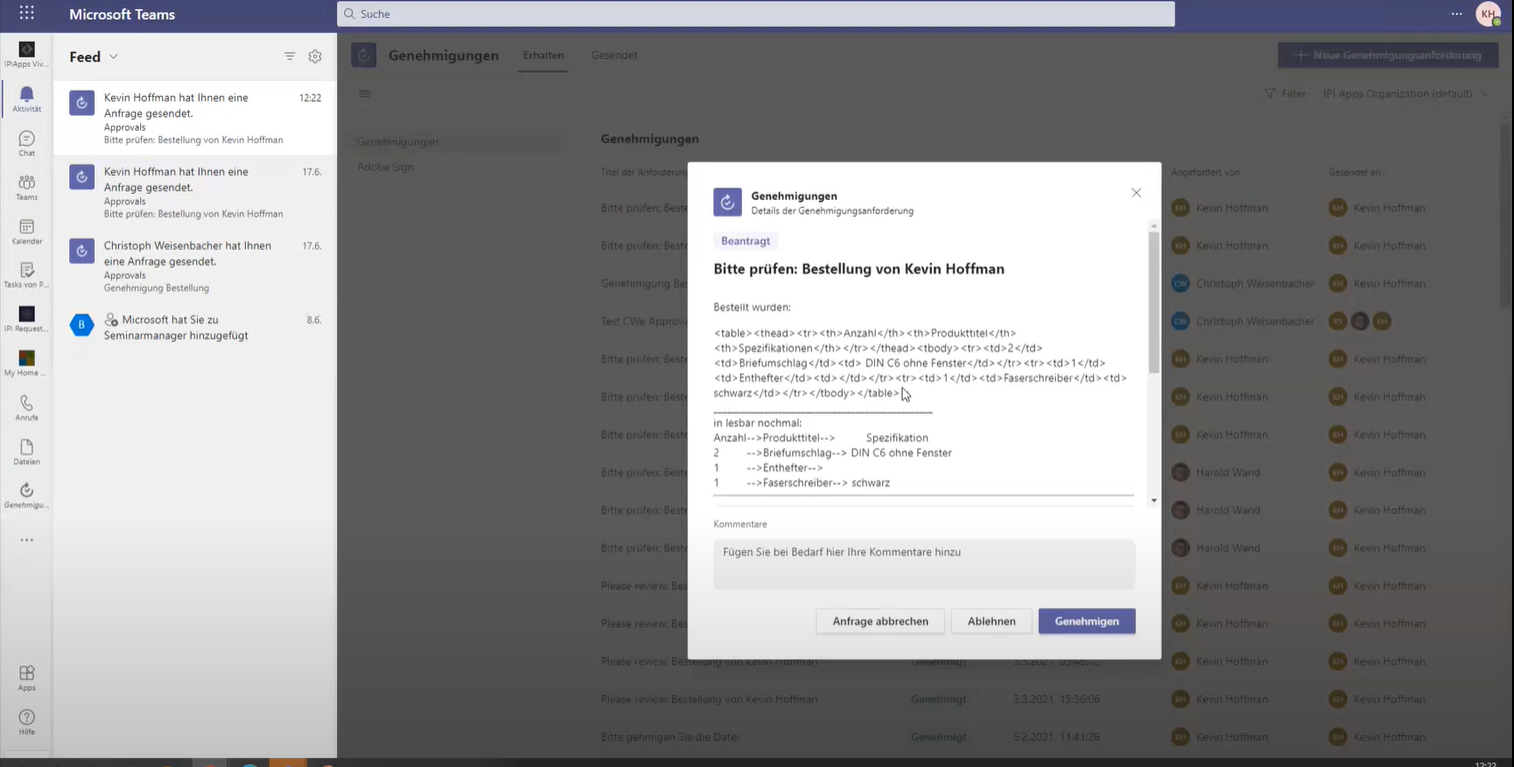Click Neue Genehmigungsanforderung button
1514x767 pixels.
coord(1388,55)
